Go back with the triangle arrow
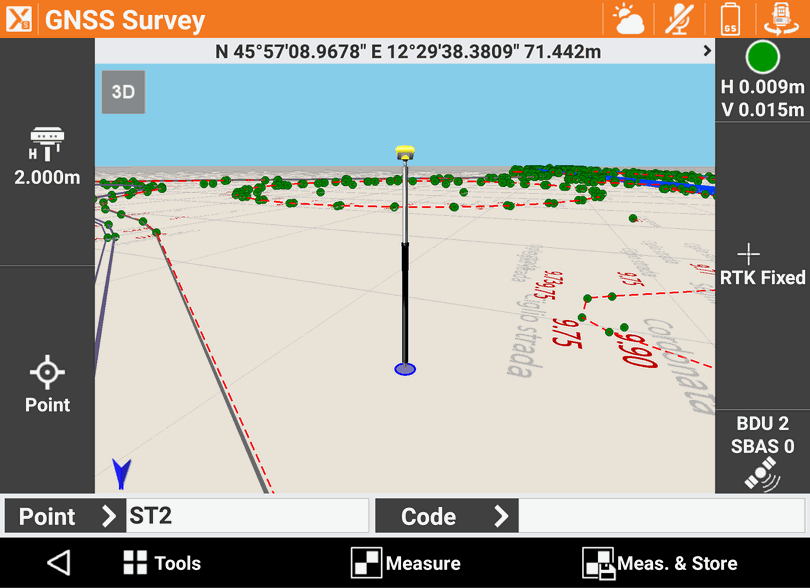 pyautogui.click(x=59, y=564)
